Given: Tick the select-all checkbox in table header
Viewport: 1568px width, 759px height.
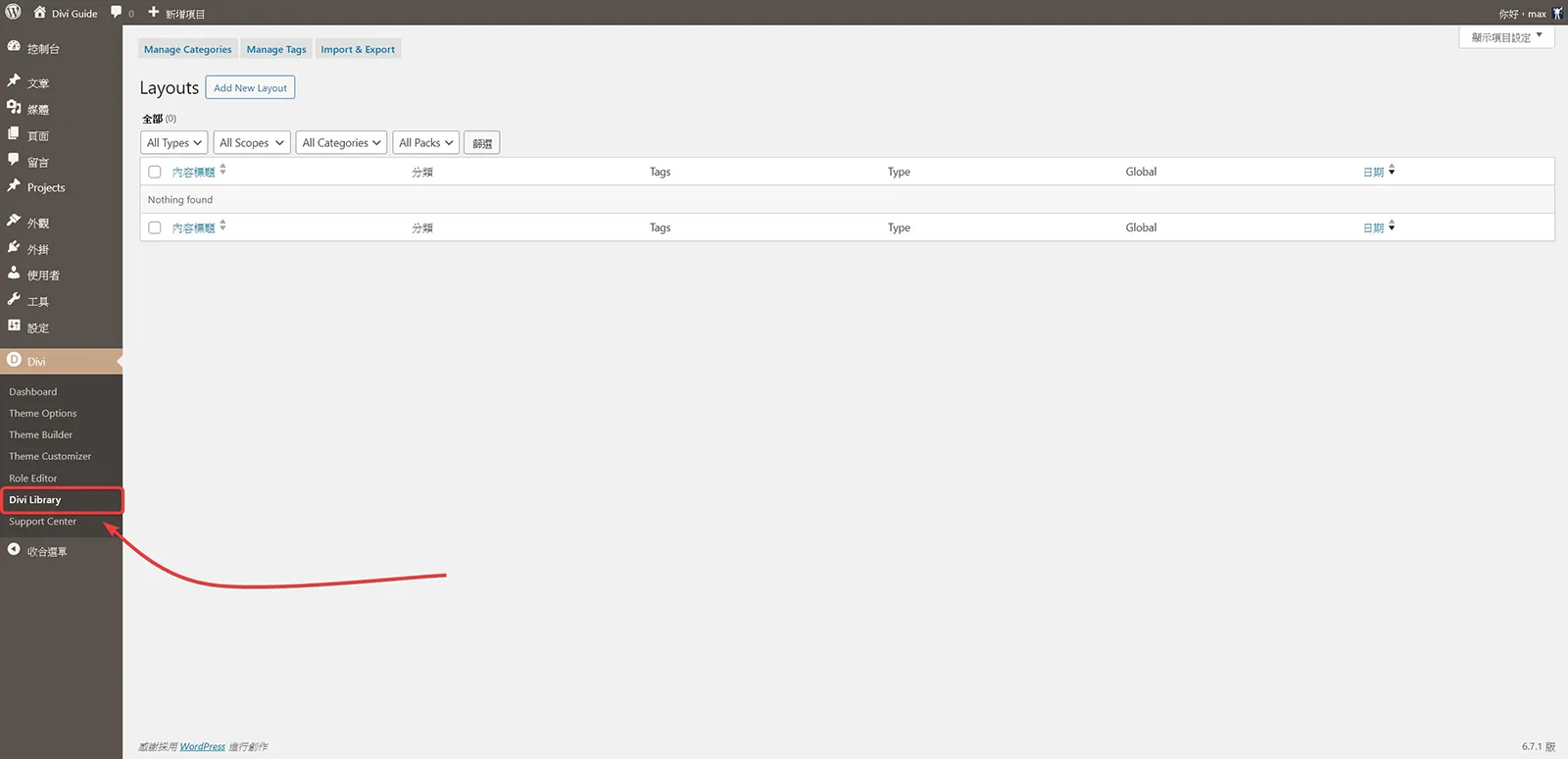Looking at the screenshot, I should click(155, 172).
